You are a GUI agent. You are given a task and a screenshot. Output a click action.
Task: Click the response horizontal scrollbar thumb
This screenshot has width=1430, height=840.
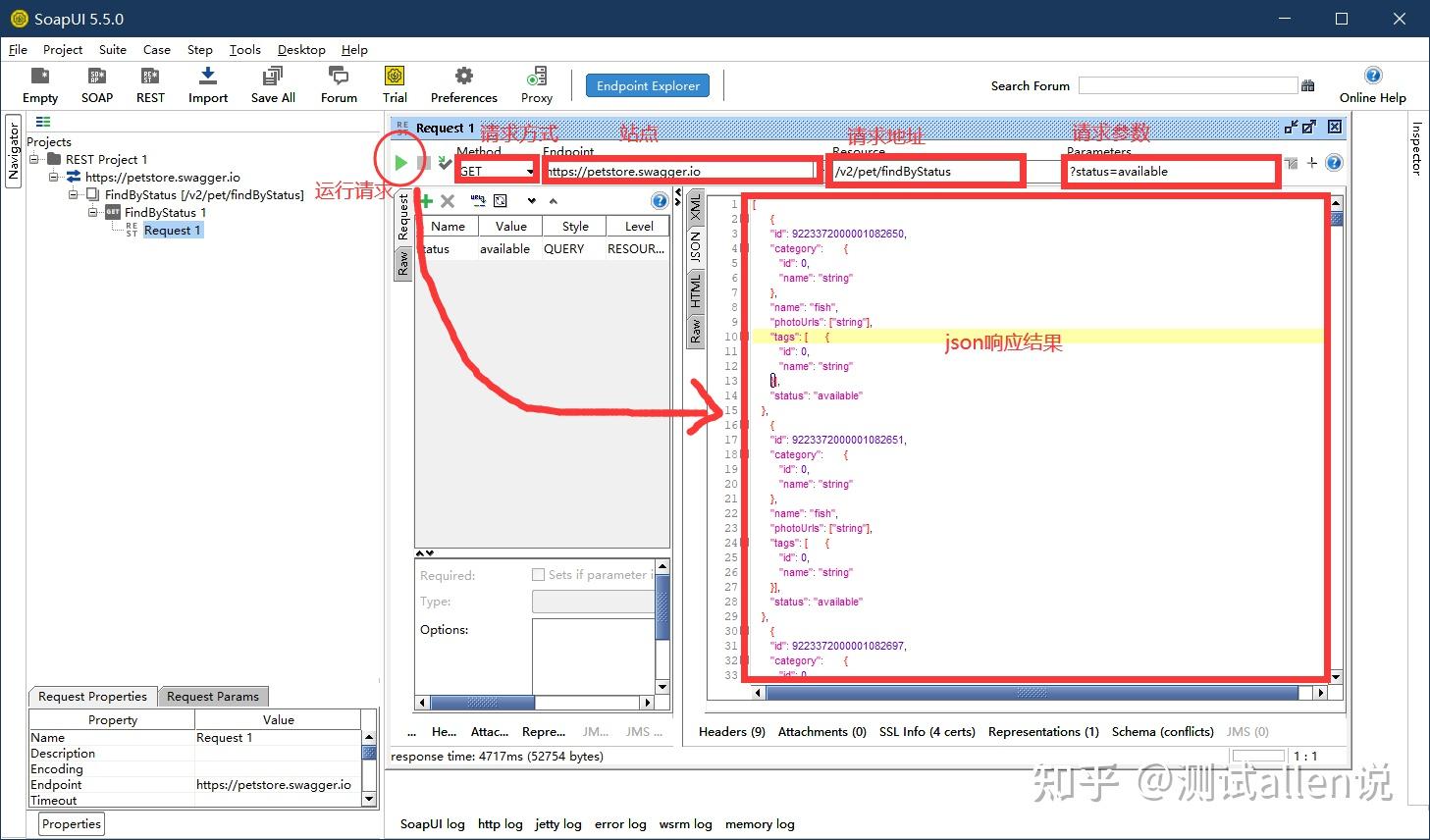pyautogui.click(x=1031, y=693)
